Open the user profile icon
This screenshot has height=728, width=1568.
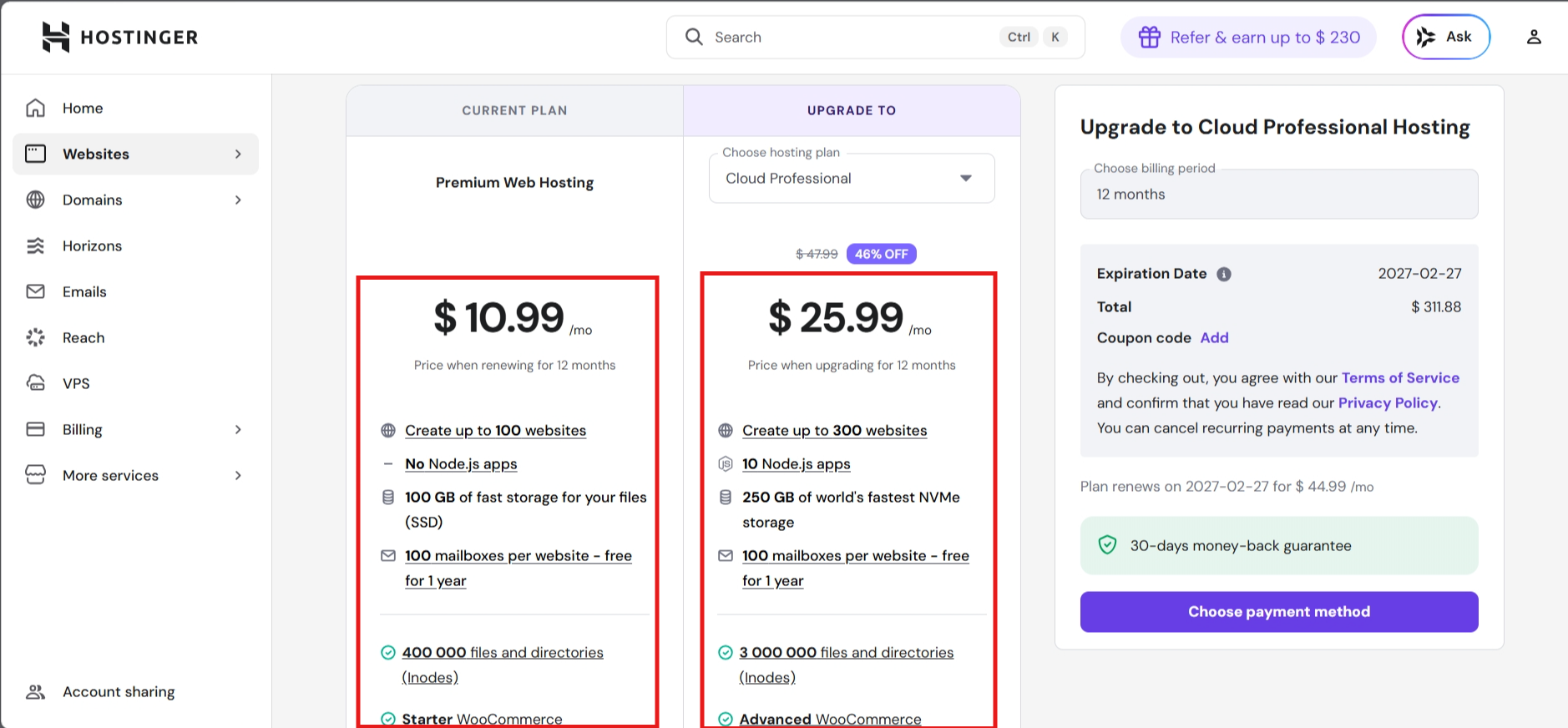pos(1534,37)
